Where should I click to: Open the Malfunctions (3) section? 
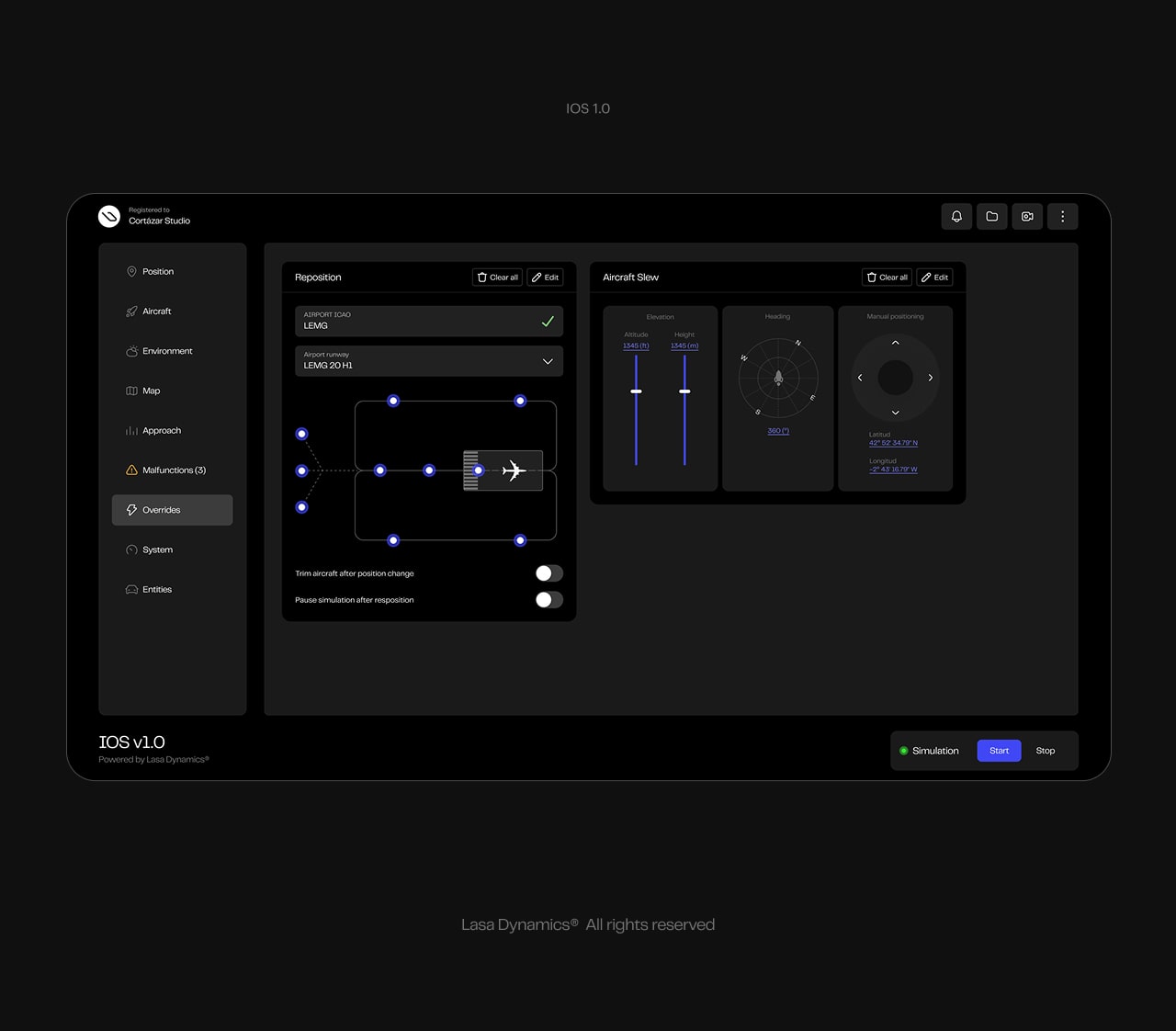173,470
